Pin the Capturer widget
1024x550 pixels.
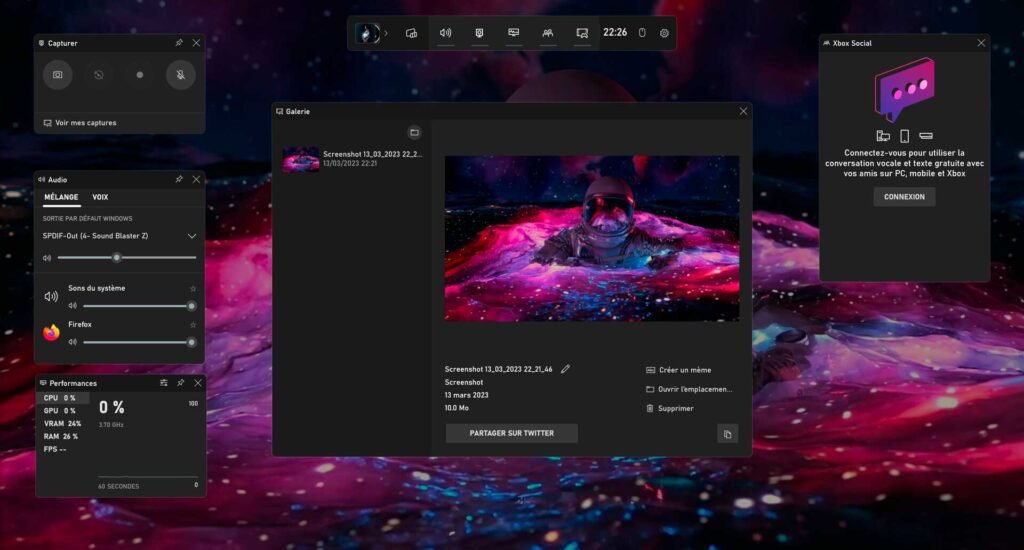[x=179, y=43]
